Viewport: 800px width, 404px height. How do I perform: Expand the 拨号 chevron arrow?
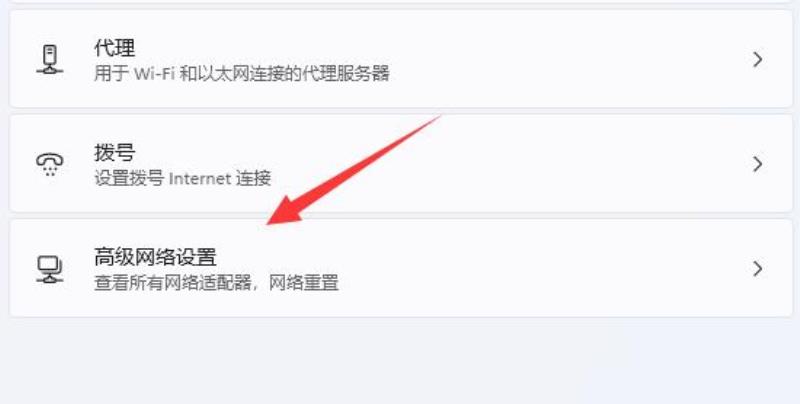pyautogui.click(x=758, y=164)
